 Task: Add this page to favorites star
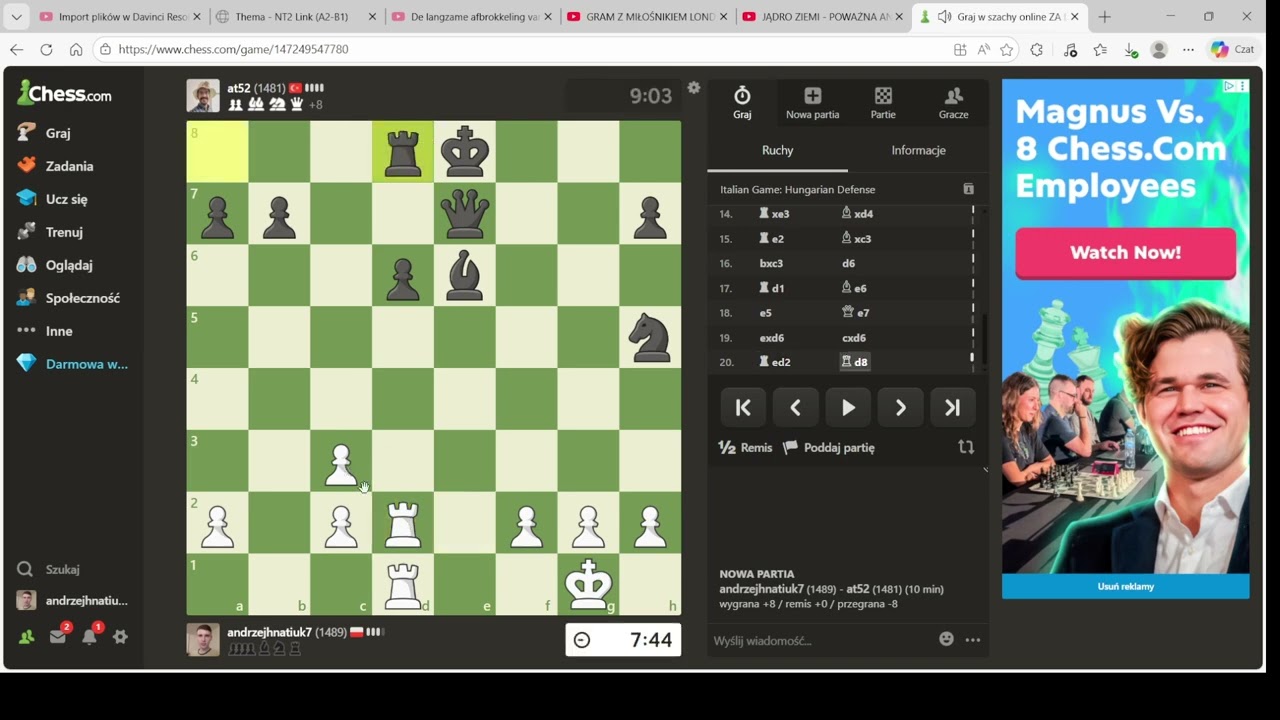pos(1007,50)
